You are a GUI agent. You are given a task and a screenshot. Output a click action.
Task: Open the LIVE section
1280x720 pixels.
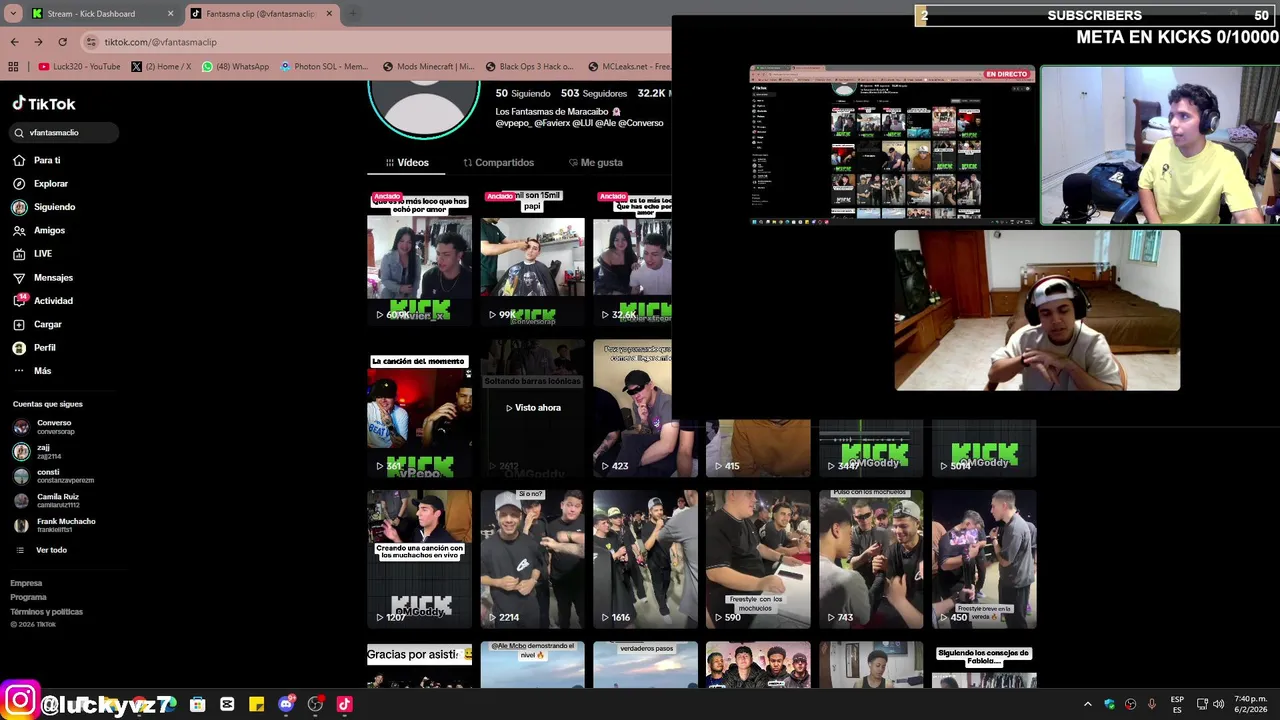[32, 254]
